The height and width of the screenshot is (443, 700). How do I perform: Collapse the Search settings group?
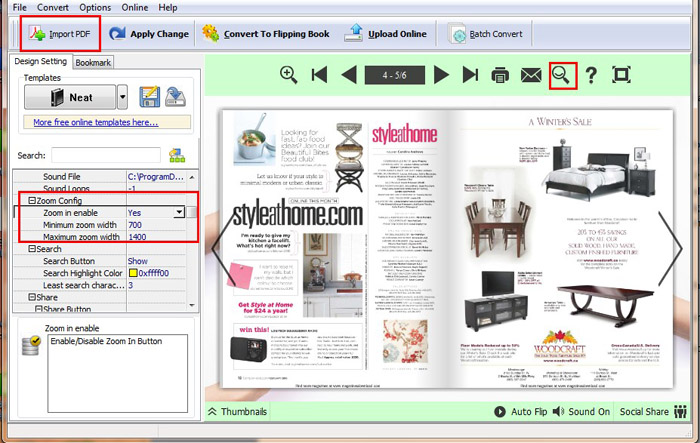32,249
